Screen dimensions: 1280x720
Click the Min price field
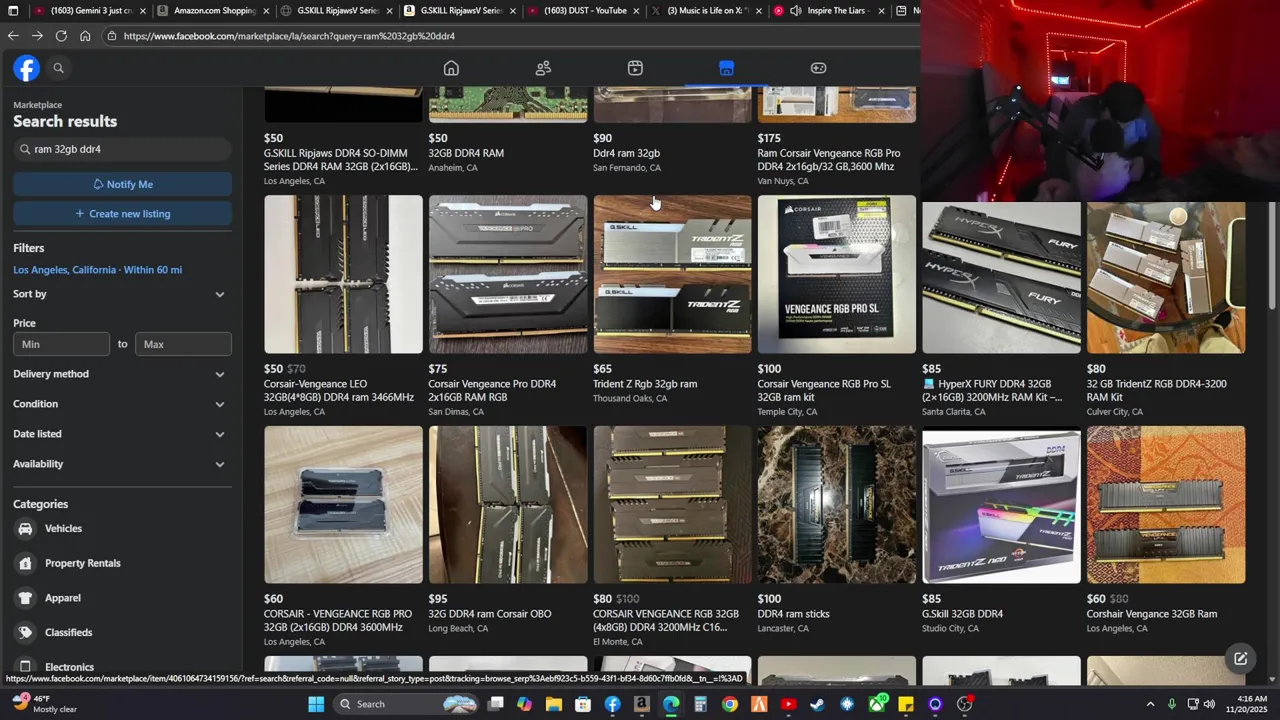pyautogui.click(x=61, y=344)
